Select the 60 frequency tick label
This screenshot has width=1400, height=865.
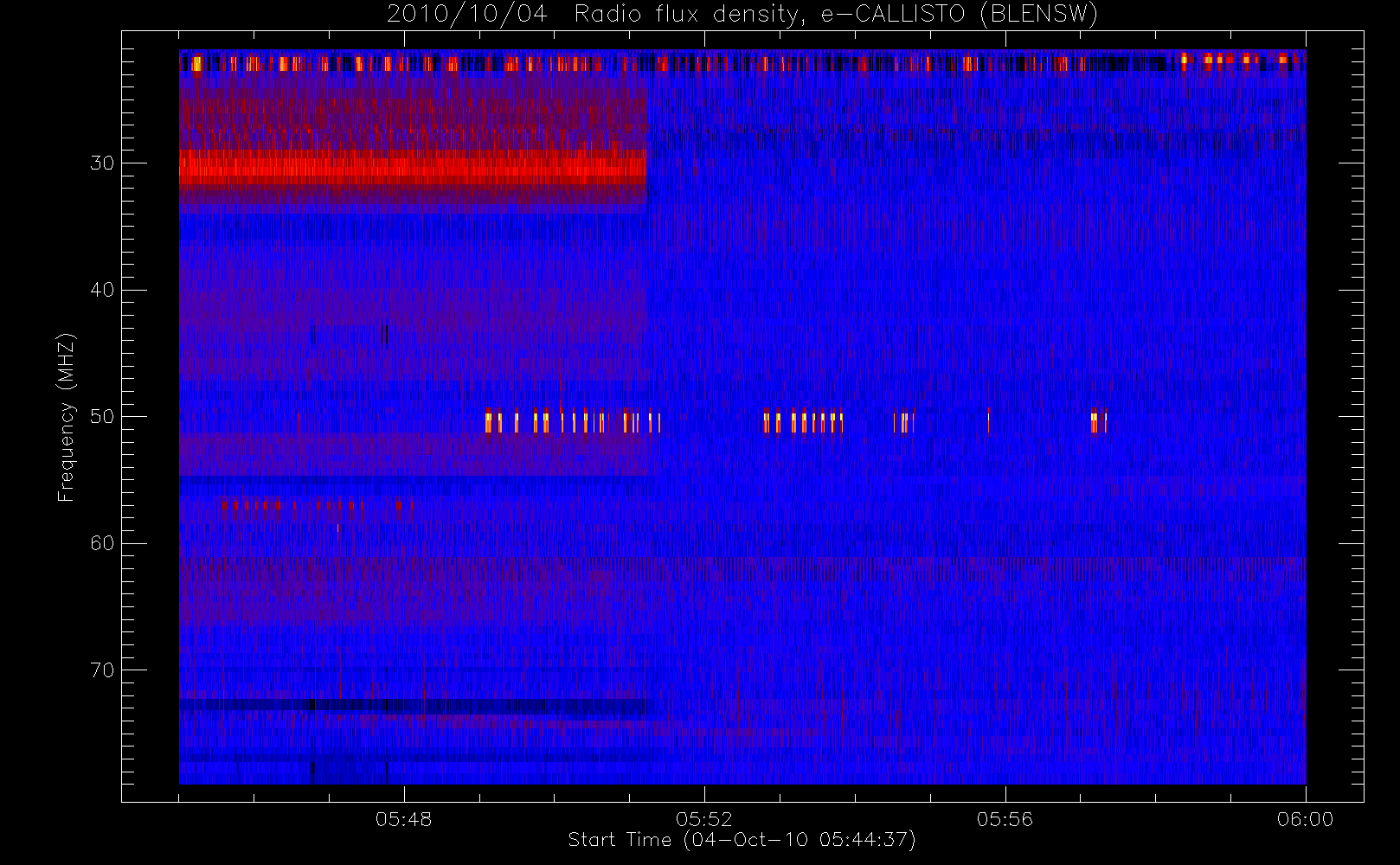(x=102, y=543)
